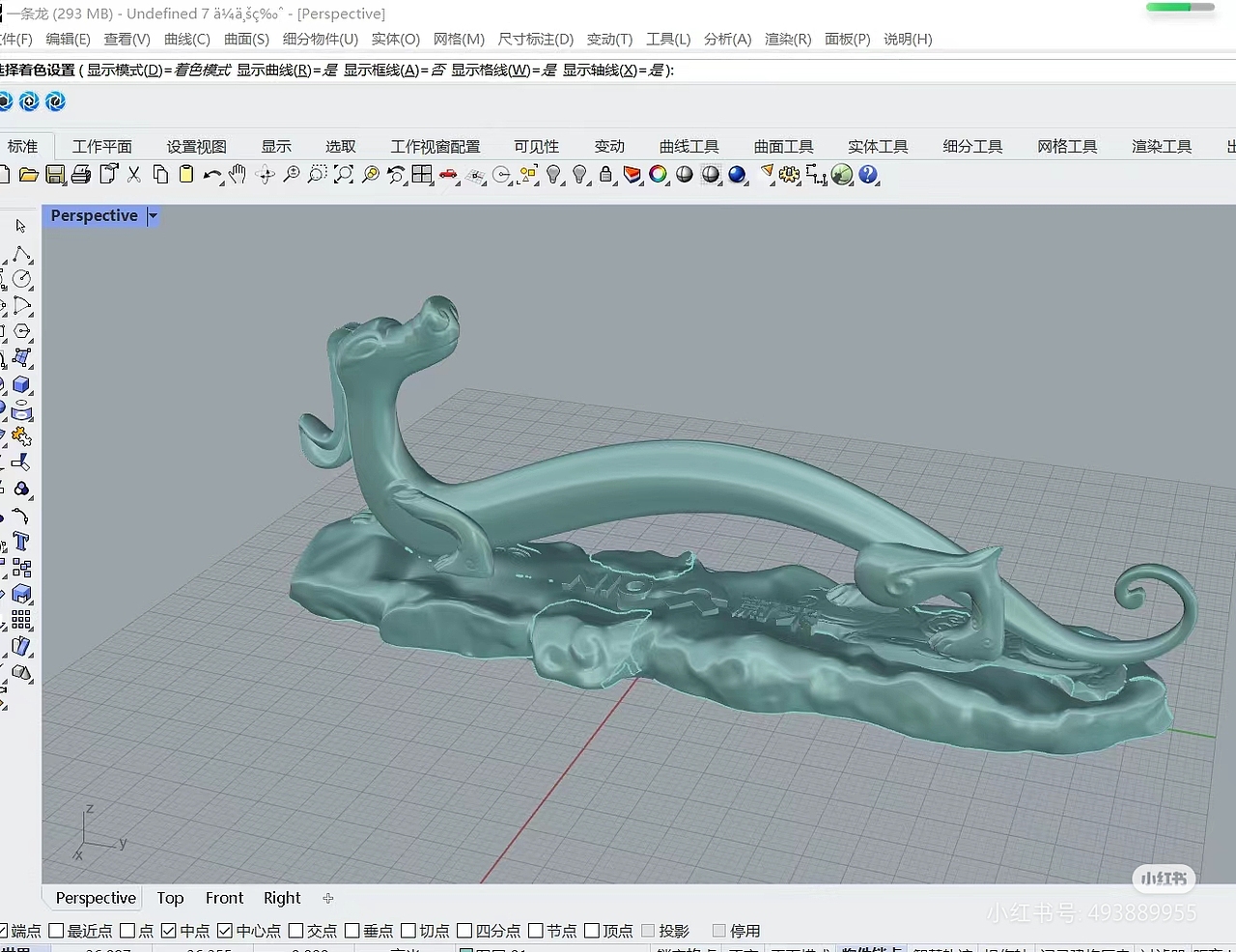Choose the Polyline tool in the sidebar
Screen dimensions: 1236x952
[x=21, y=254]
